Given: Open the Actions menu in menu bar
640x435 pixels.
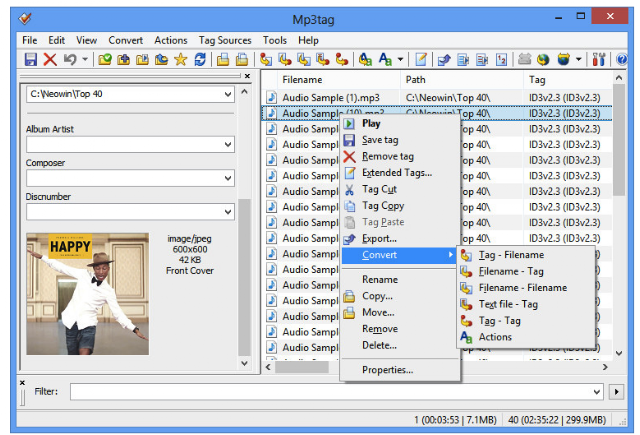Looking at the screenshot, I should pyautogui.click(x=171, y=40).
